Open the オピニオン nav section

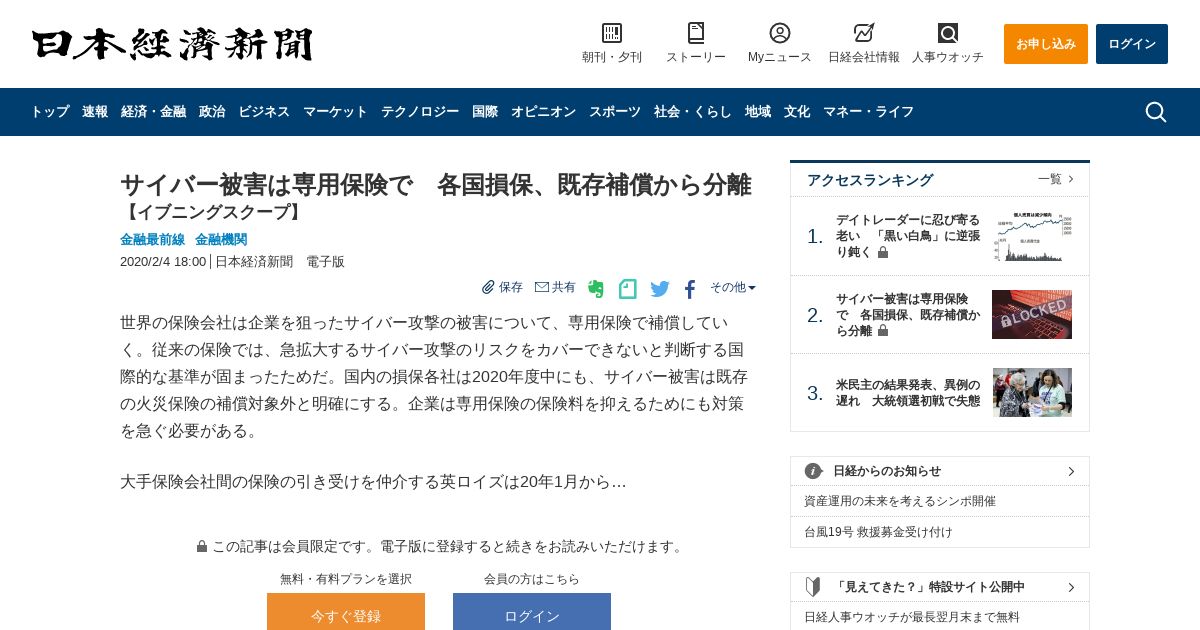(543, 112)
